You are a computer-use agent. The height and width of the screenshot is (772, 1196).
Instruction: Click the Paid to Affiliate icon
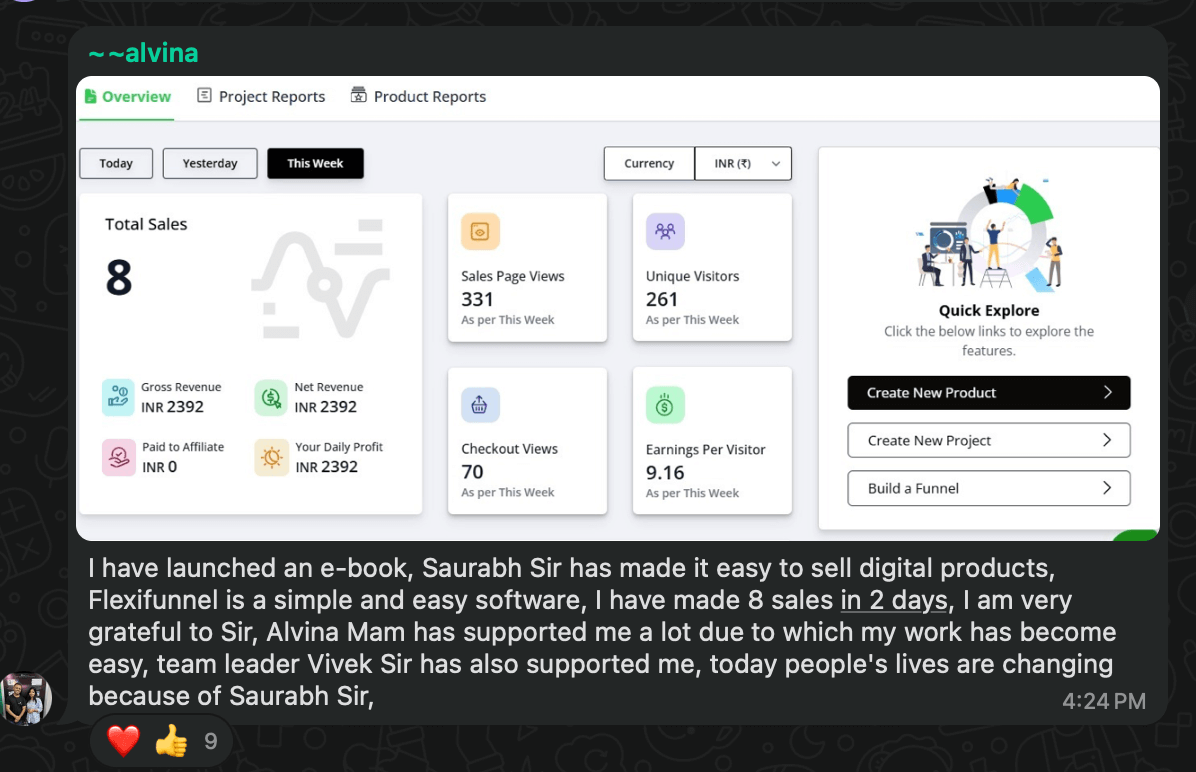[119, 457]
